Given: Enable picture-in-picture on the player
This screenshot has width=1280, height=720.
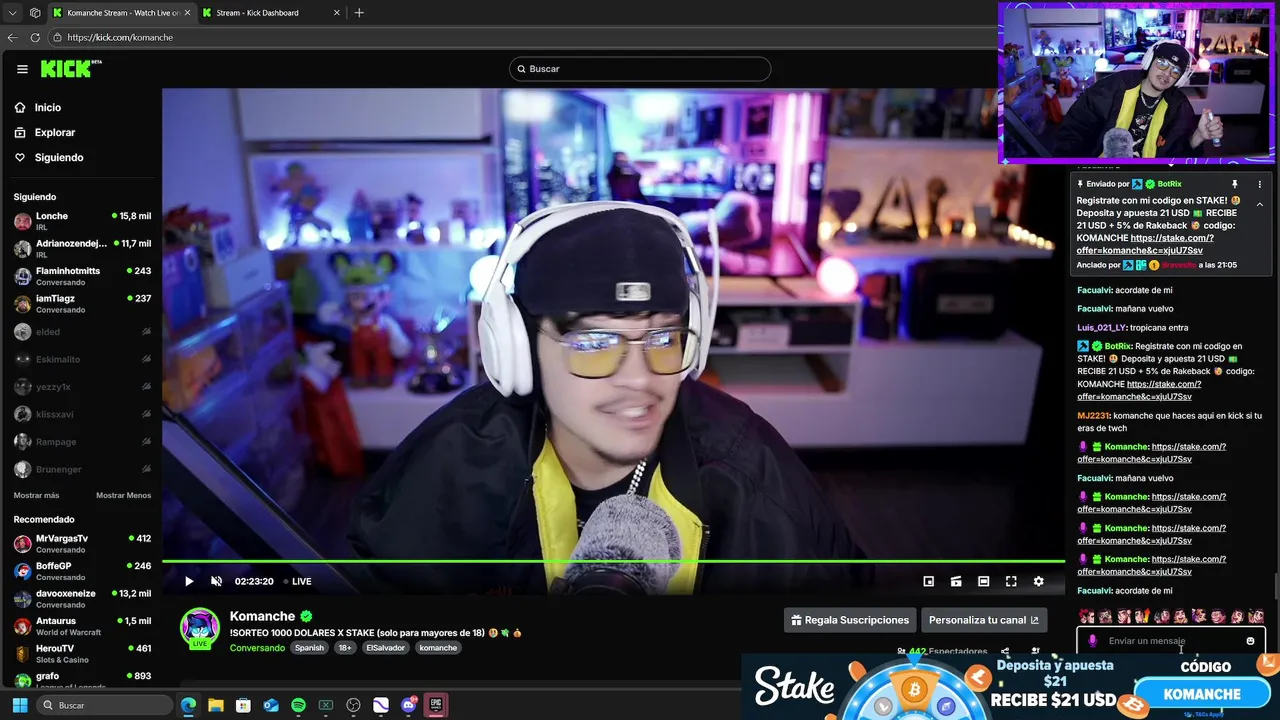Looking at the screenshot, I should pyautogui.click(x=928, y=581).
